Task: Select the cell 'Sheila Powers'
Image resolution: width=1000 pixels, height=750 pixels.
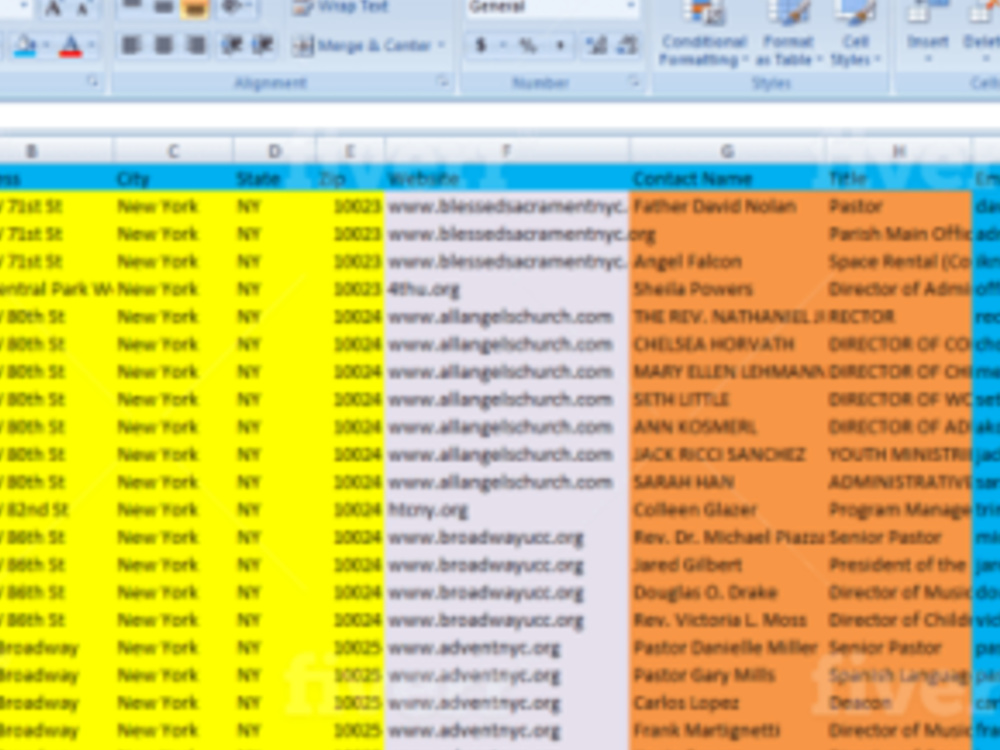Action: tap(727, 290)
